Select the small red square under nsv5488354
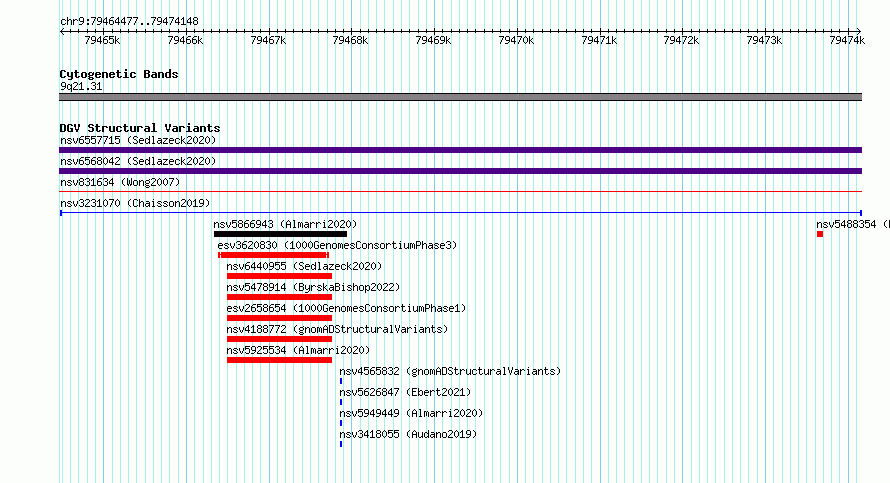Screen dimensions: 890x483 [x=820, y=234]
